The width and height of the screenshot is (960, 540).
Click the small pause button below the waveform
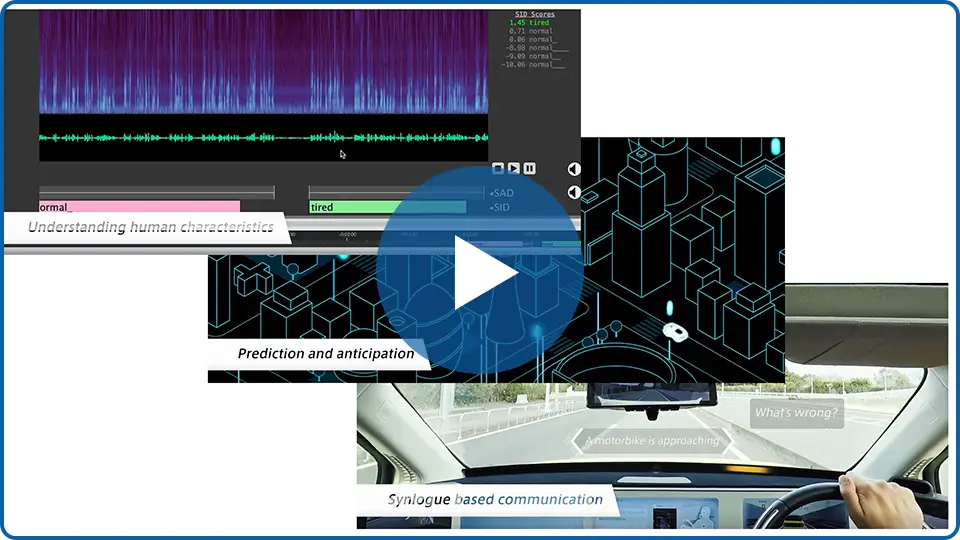pos(530,168)
